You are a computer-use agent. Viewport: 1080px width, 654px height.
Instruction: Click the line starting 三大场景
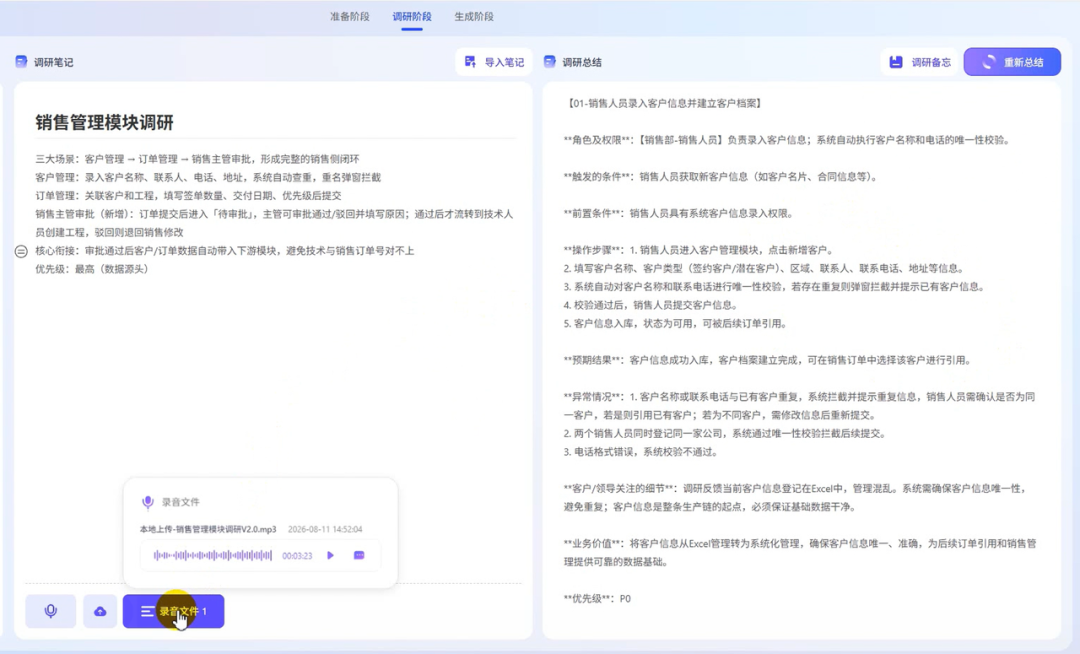point(198,159)
